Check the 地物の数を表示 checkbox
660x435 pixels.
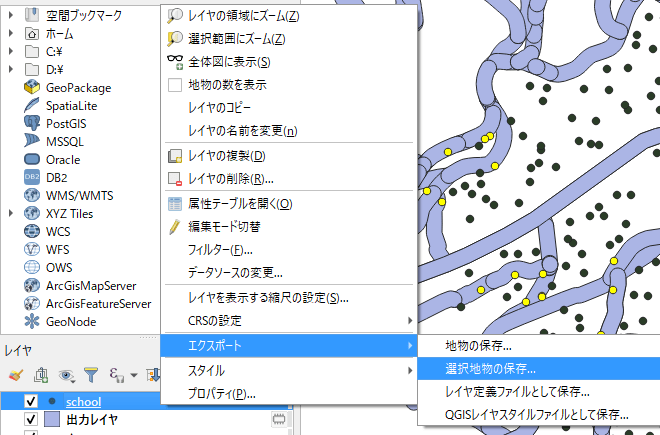tap(175, 85)
